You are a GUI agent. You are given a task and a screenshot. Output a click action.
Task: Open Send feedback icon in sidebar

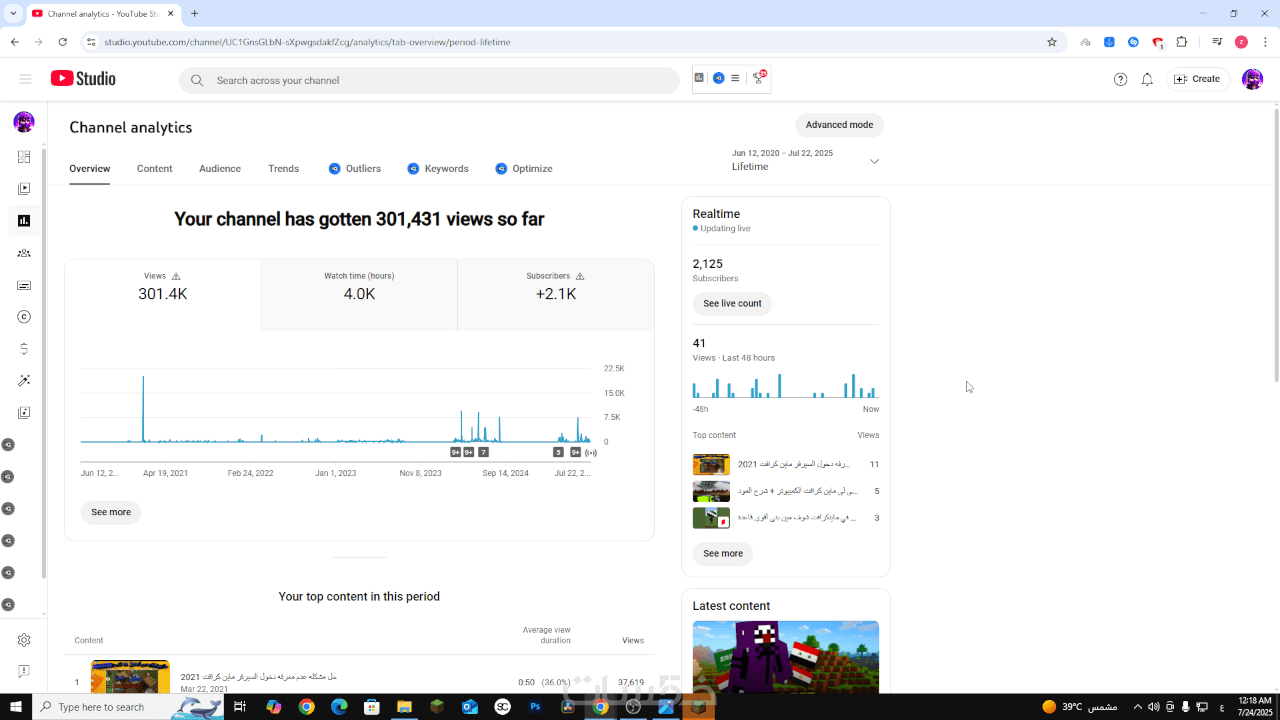pyautogui.click(x=24, y=671)
